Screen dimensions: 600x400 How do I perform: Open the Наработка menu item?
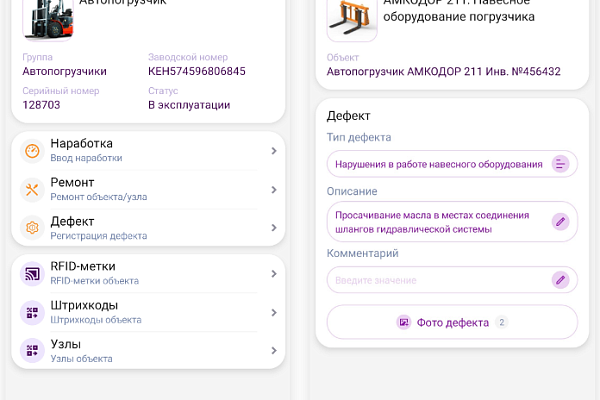click(x=148, y=151)
